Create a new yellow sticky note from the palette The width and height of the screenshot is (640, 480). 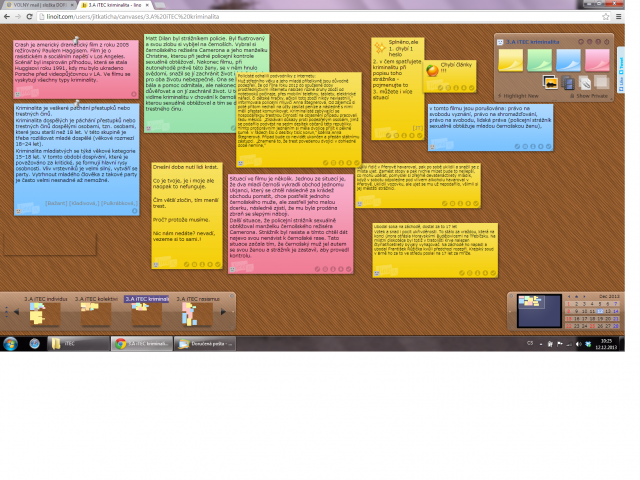pyautogui.click(x=510, y=60)
